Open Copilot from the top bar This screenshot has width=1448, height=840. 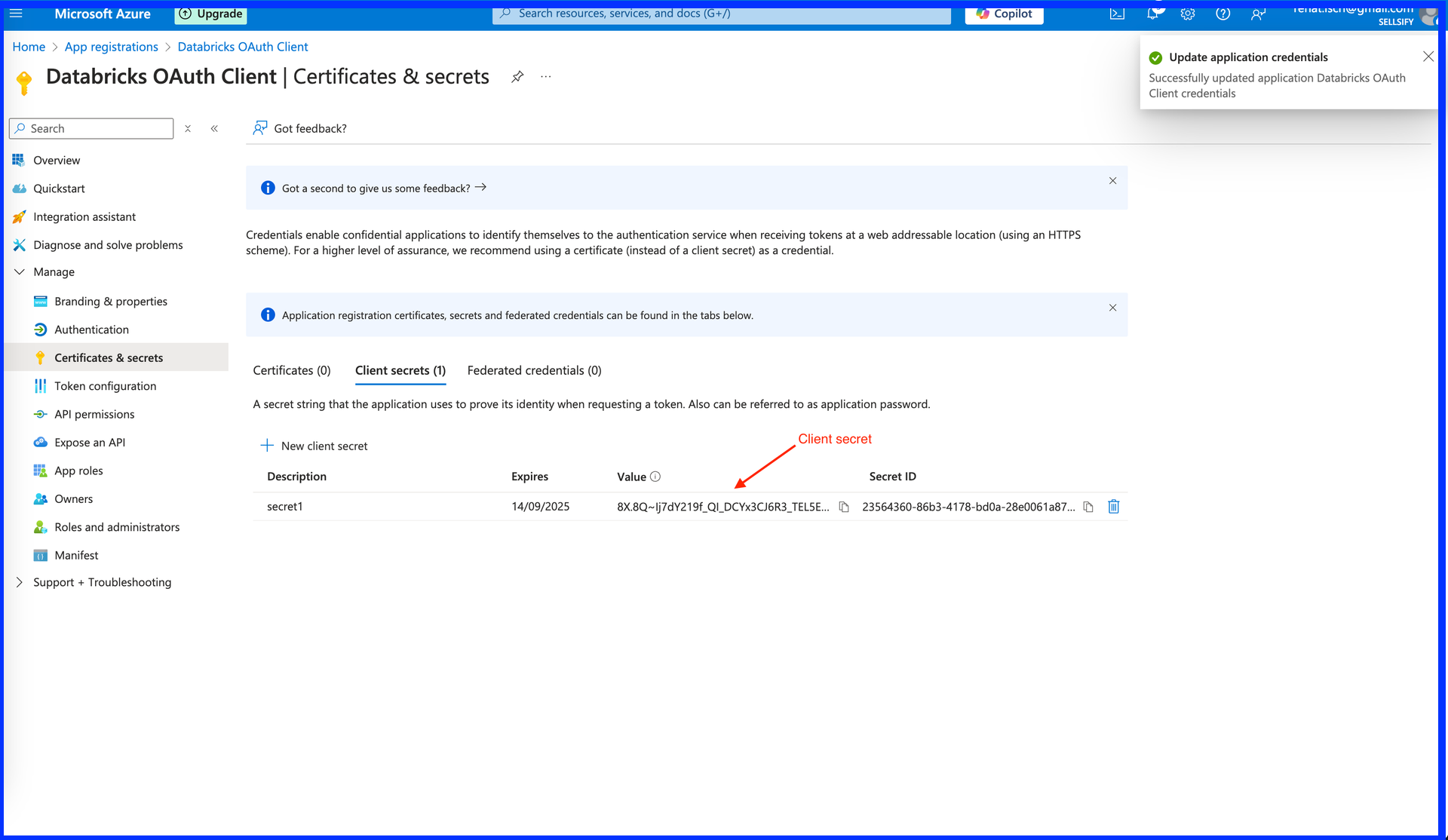point(1004,14)
